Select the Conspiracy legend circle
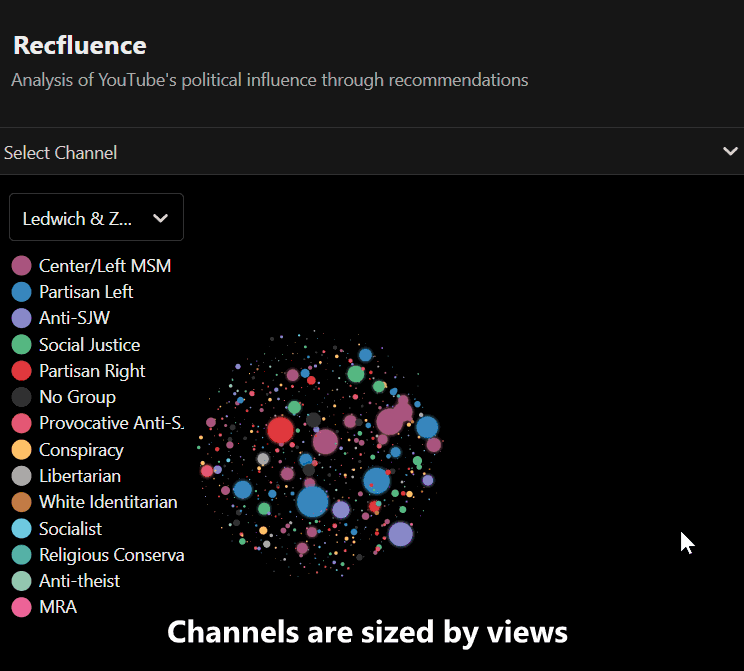744x671 pixels. pos(21,450)
